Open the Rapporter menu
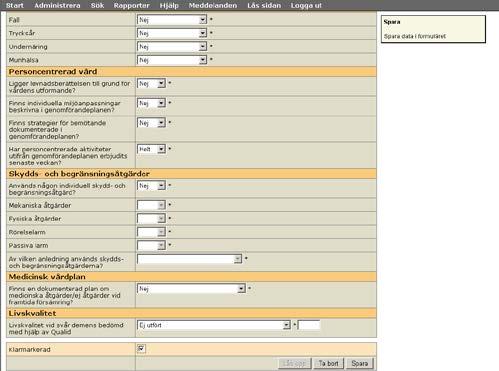 [x=131, y=6]
